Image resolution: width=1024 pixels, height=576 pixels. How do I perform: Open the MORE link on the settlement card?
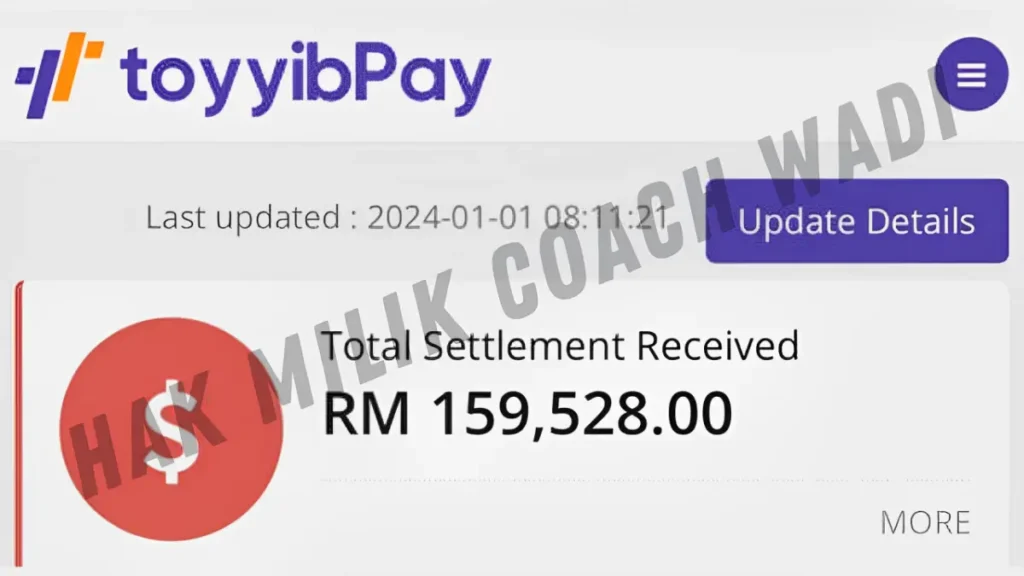point(925,522)
